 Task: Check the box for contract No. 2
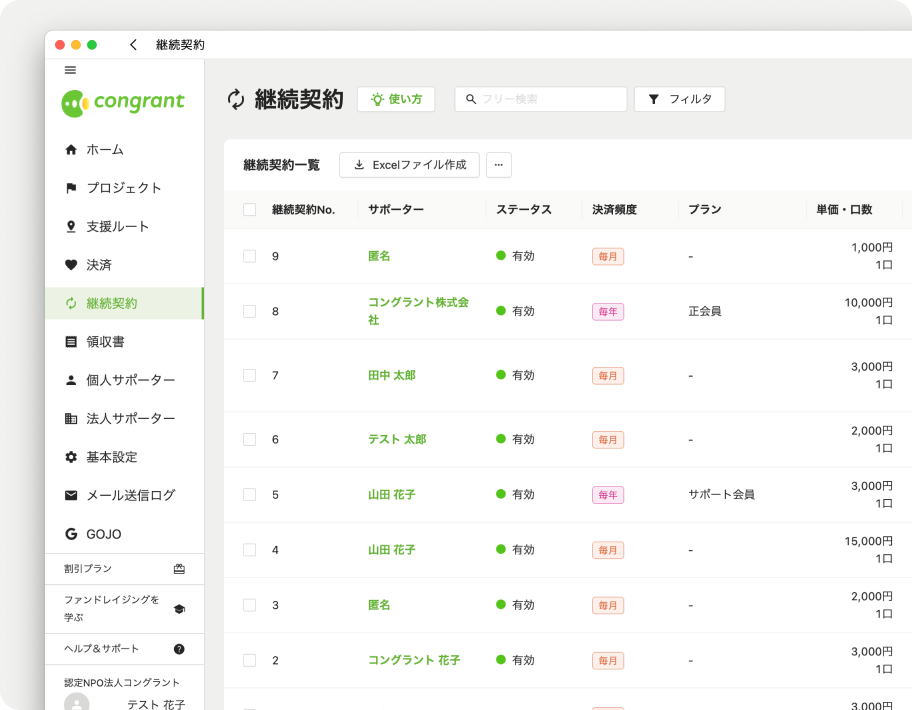tap(250, 660)
